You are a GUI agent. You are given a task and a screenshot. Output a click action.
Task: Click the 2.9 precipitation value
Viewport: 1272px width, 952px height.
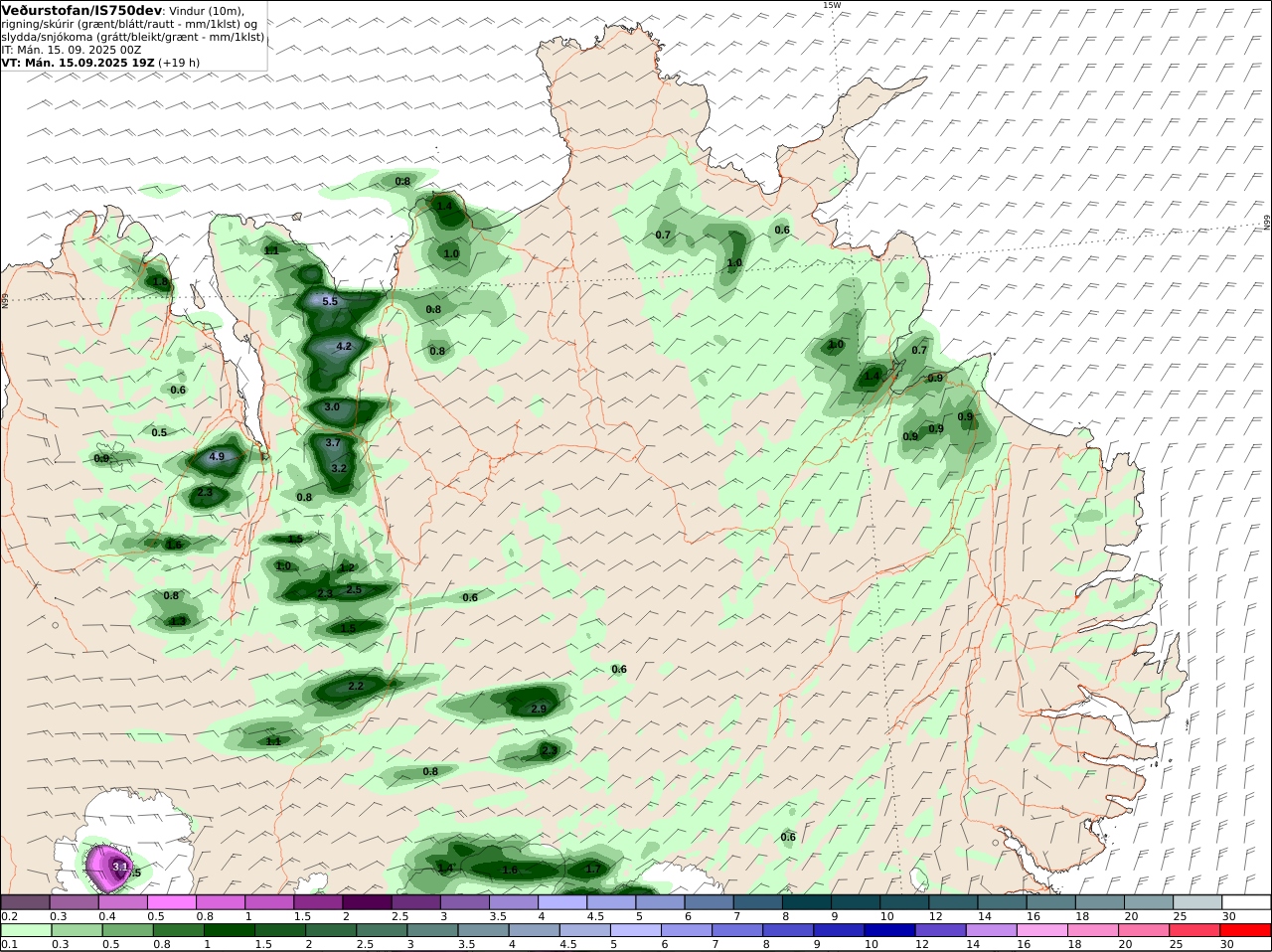click(x=539, y=709)
